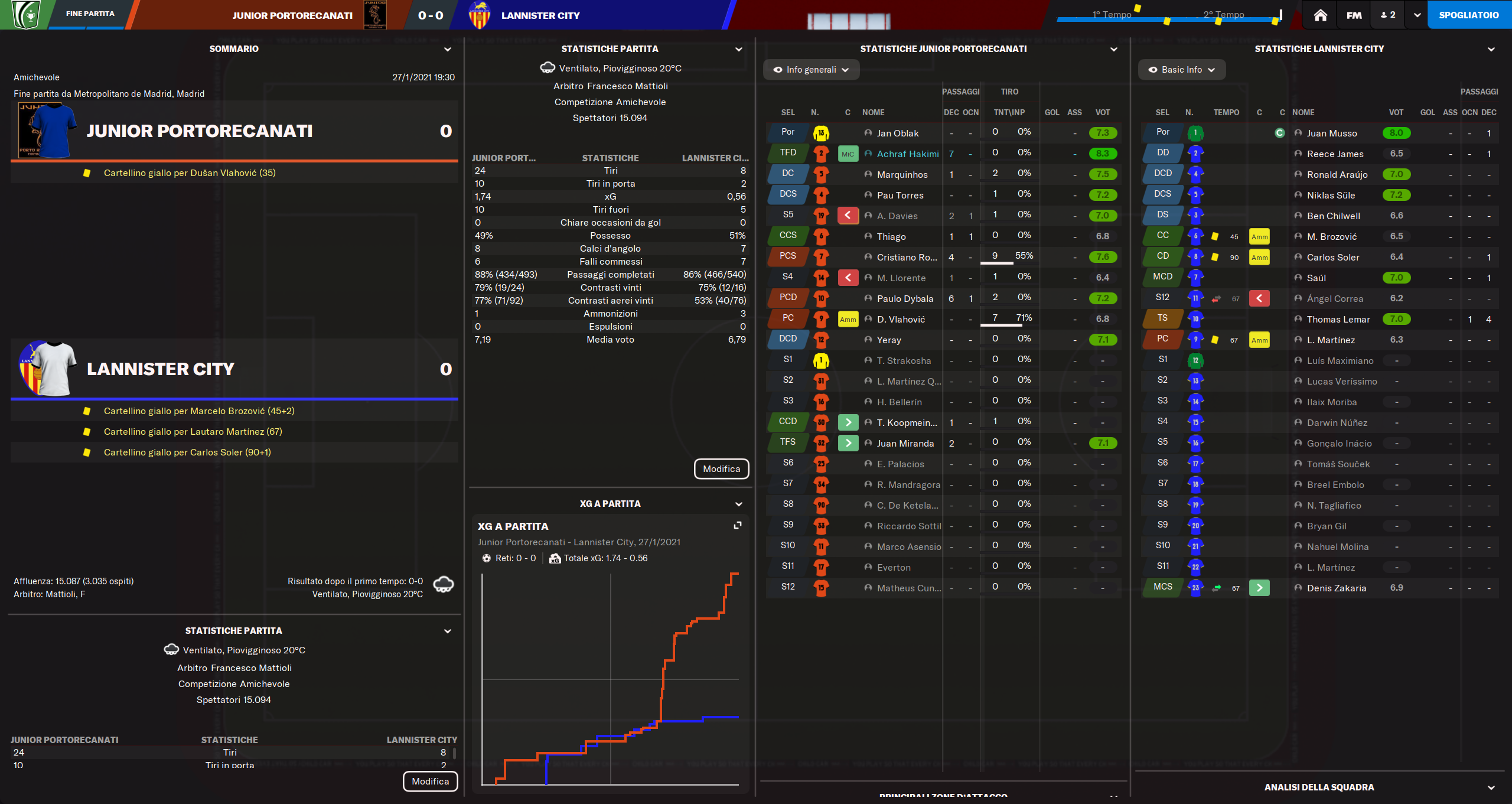Viewport: 1512px width, 804px height.
Task: Click the 2° Tempo timeline yellow card marker
Action: tap(1218, 21)
